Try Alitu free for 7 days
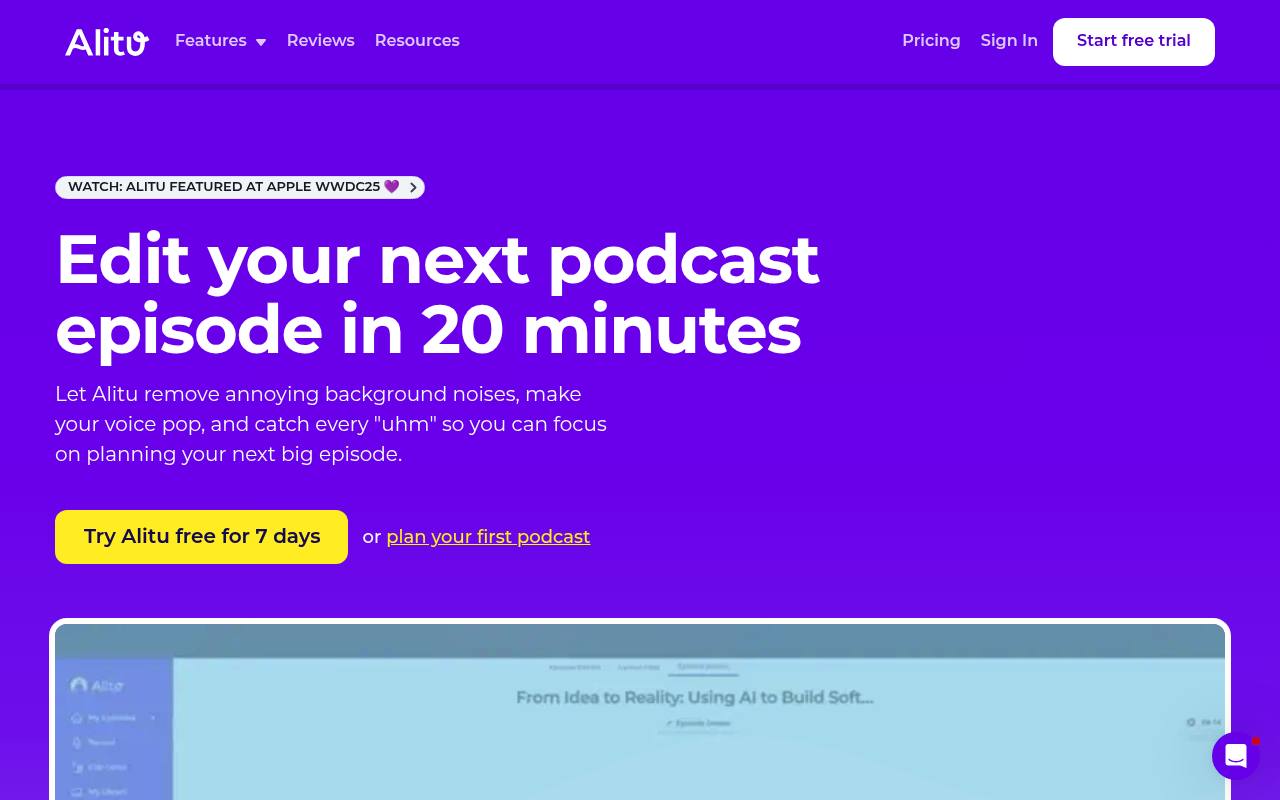The width and height of the screenshot is (1280, 800). [x=201, y=537]
